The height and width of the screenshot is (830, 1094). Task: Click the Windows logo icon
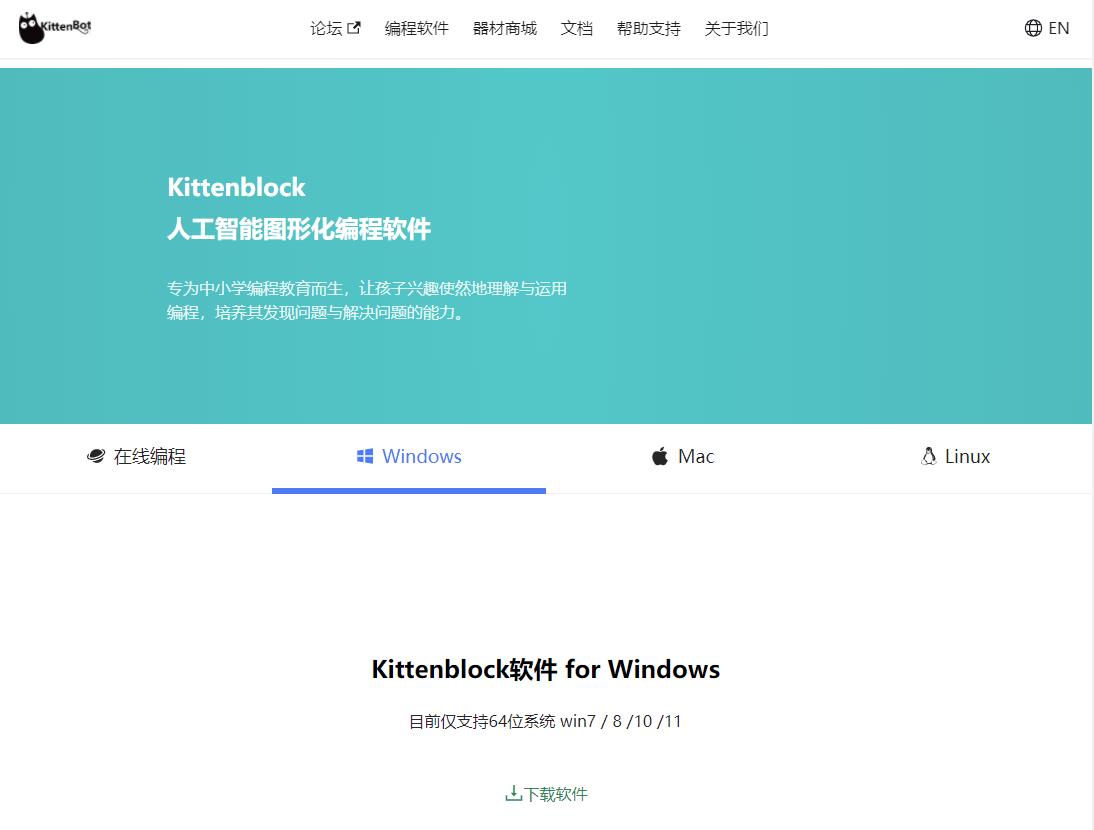tap(365, 456)
